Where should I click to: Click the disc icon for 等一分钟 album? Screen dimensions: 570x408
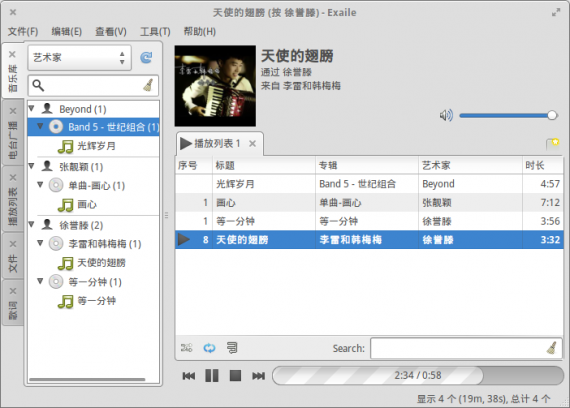coord(56,282)
